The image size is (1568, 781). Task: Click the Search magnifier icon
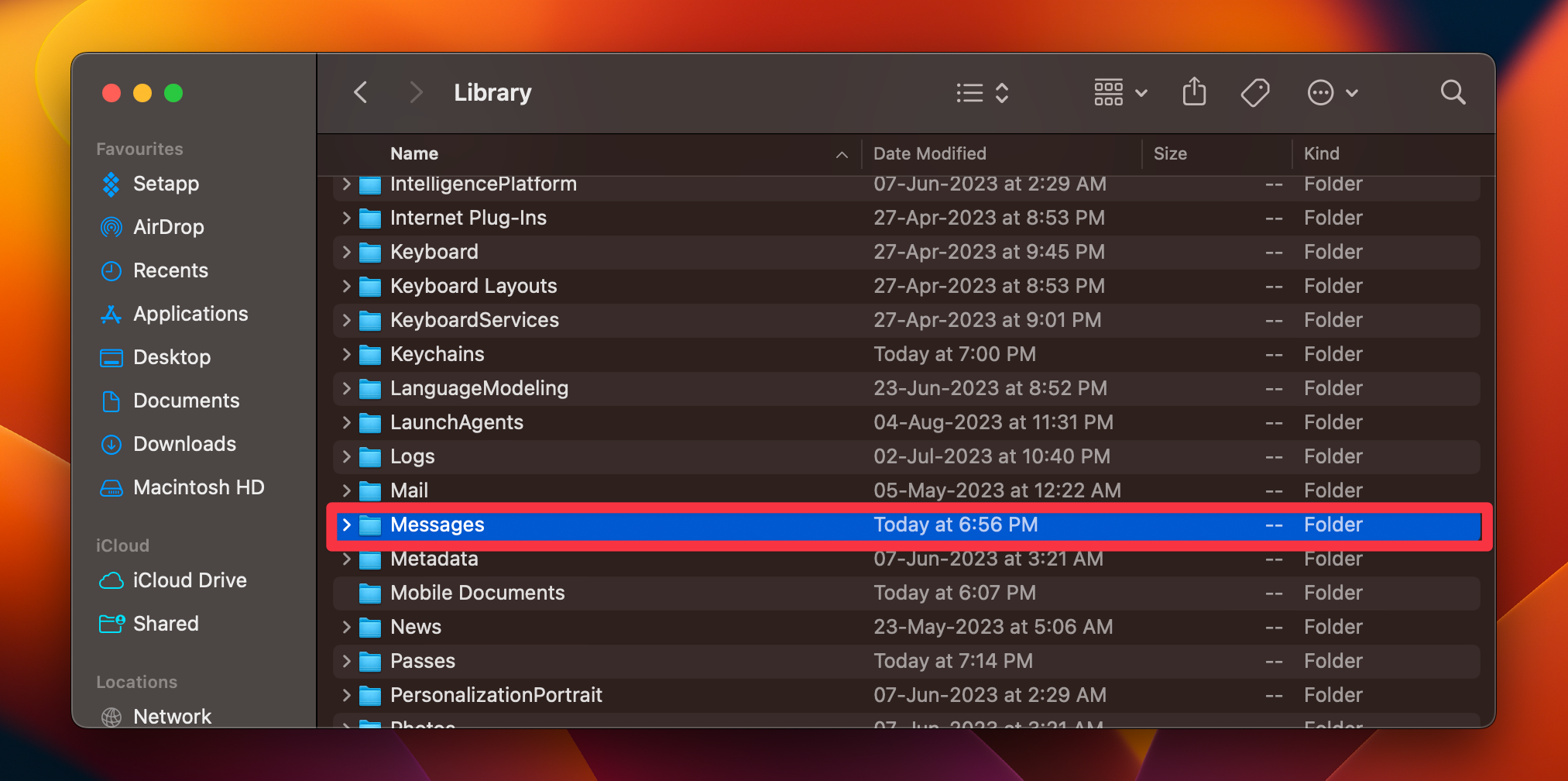tap(1453, 93)
